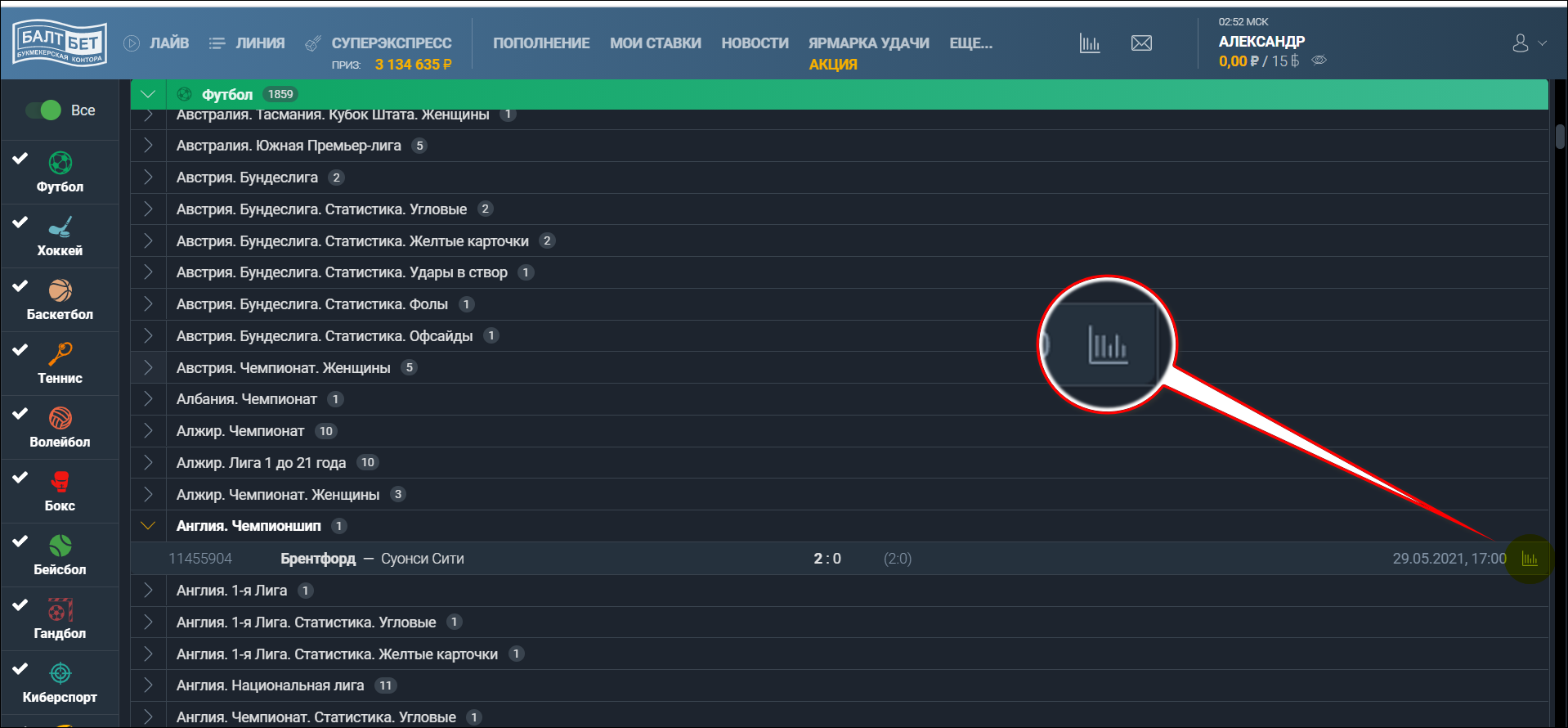The height and width of the screenshot is (728, 1568).
Task: Open the ПОПОЛНЕНИЕ link
Action: (541, 43)
